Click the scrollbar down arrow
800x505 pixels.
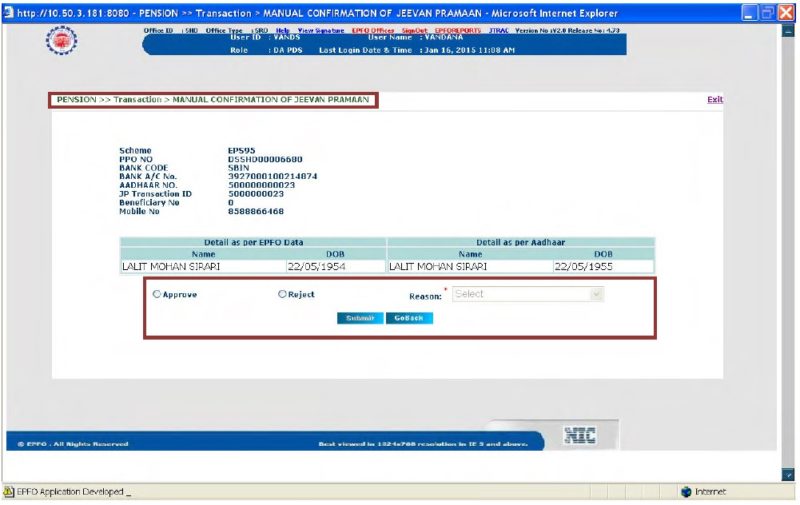point(788,474)
